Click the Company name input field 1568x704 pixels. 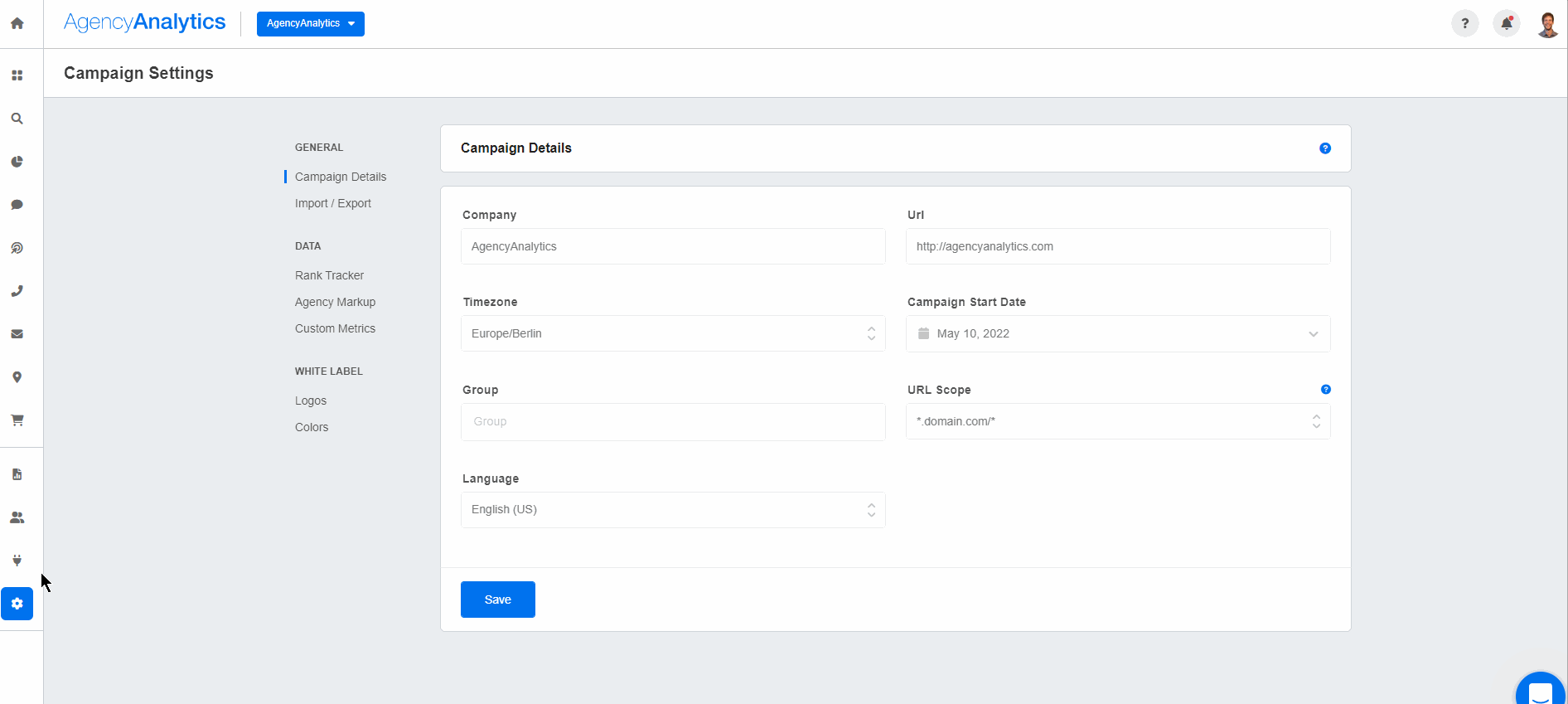(672, 246)
